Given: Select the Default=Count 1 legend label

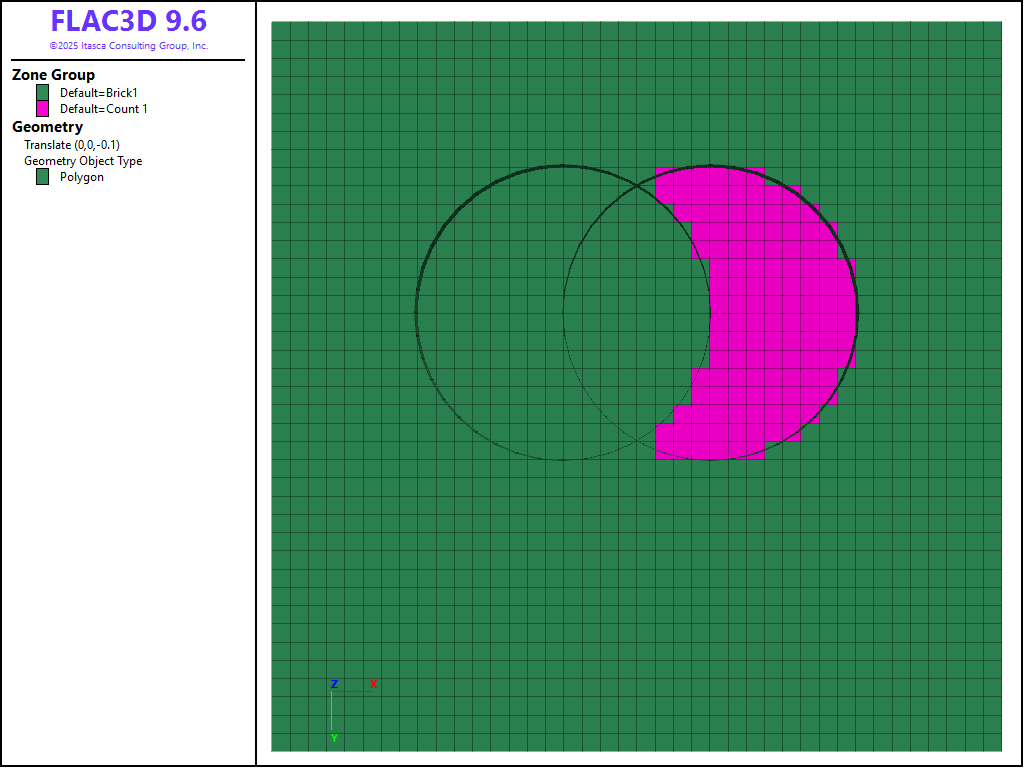Looking at the screenshot, I should coord(103,109).
